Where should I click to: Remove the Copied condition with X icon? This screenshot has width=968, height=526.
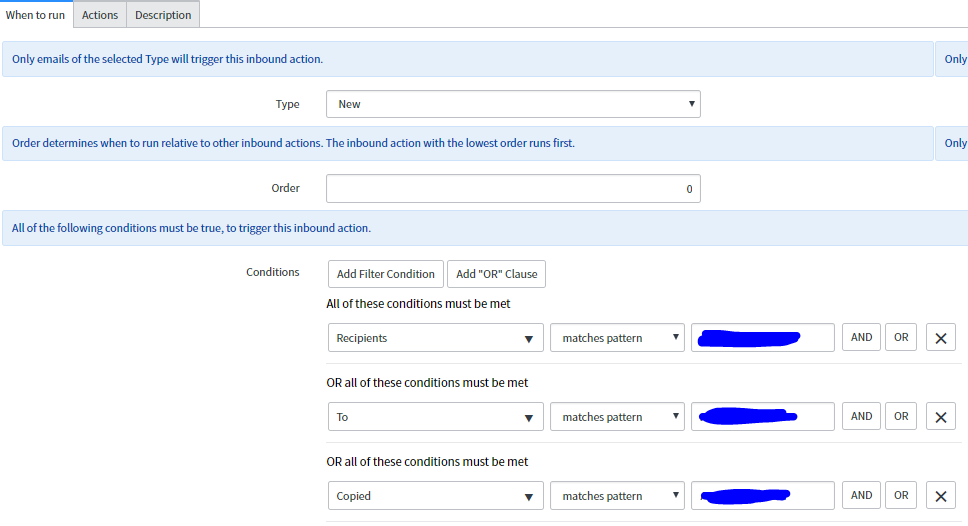tap(941, 496)
